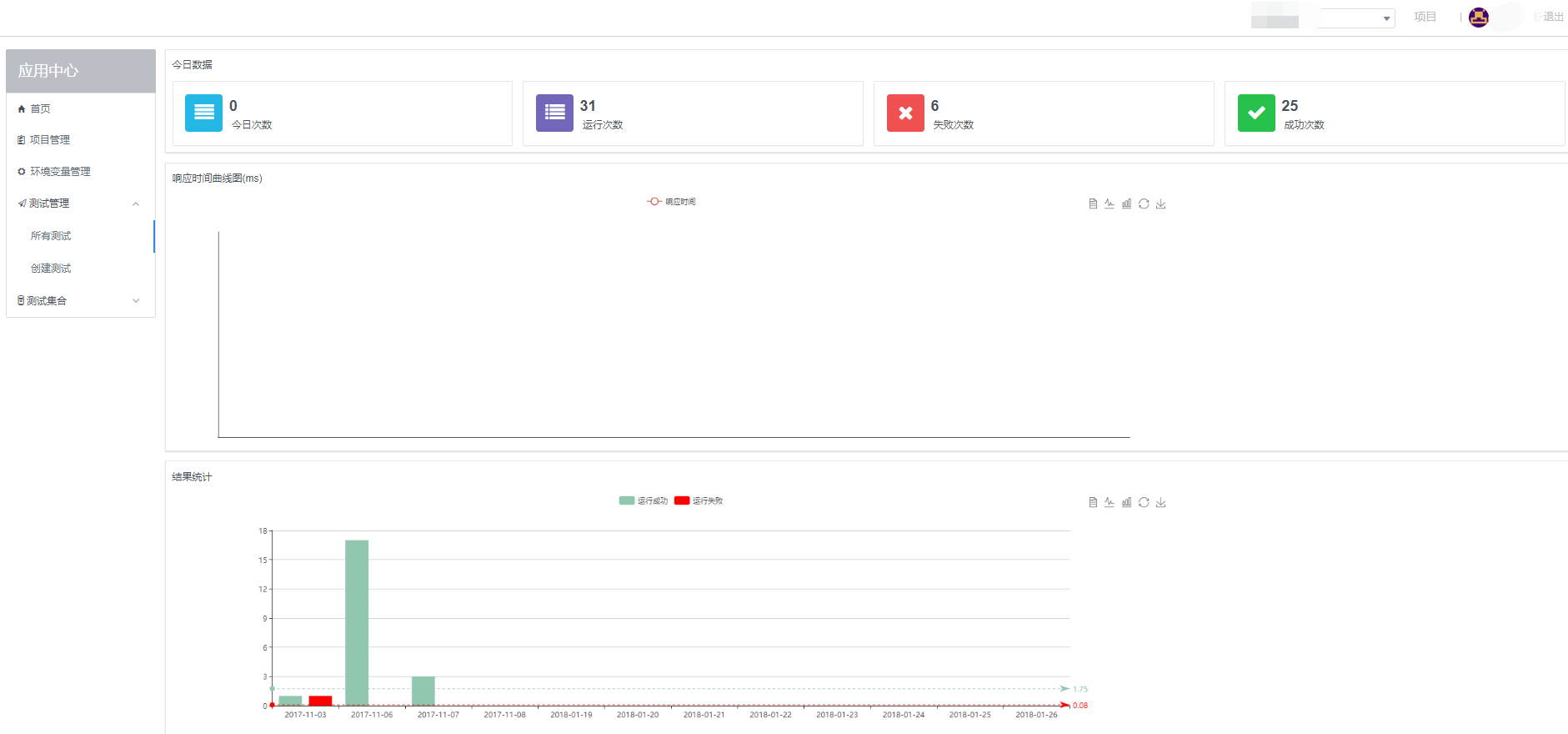Screen dimensions: 1568x734
Task: Click the 应用中心 sidebar header
Action: (81, 71)
